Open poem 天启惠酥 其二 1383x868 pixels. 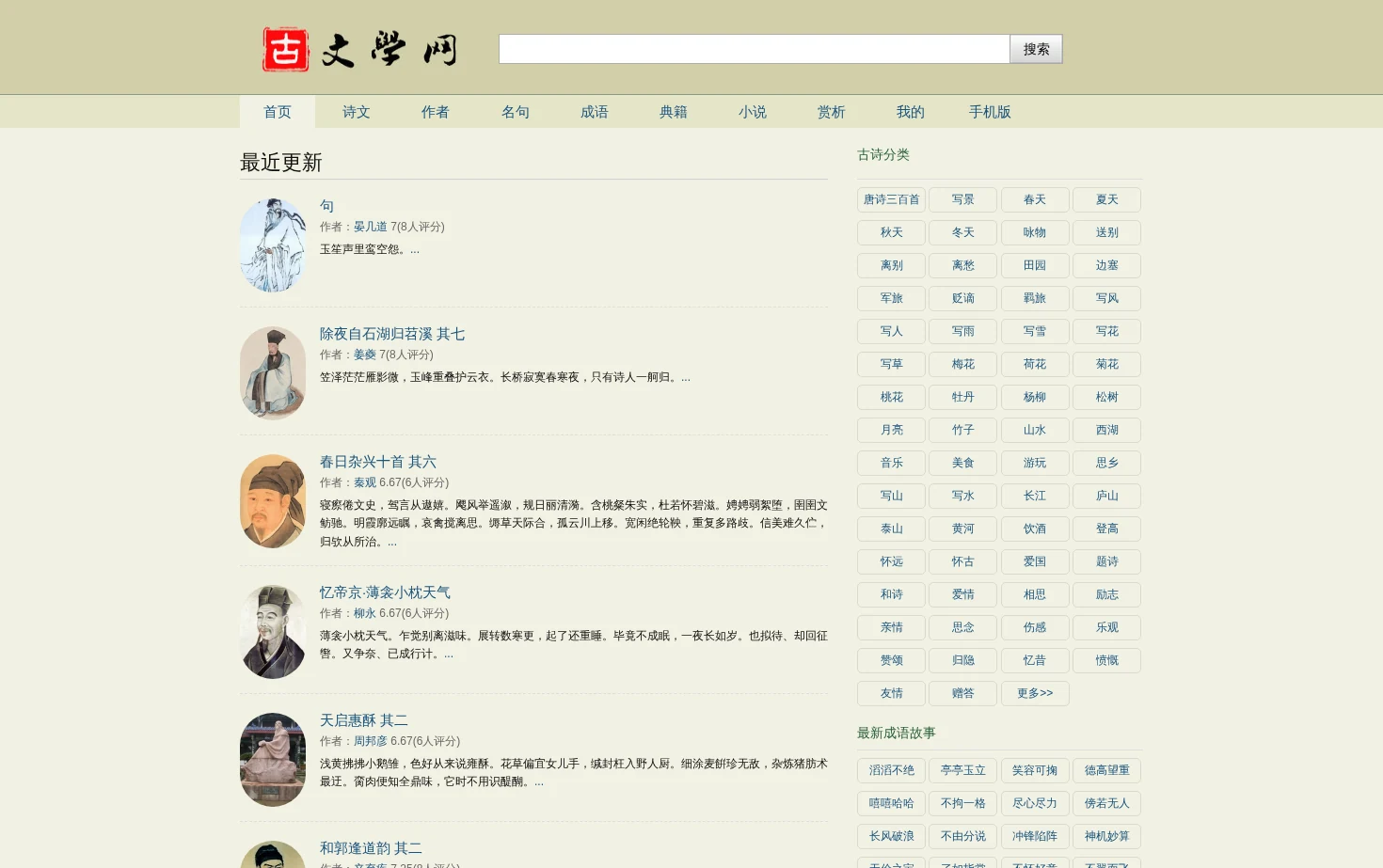(364, 720)
